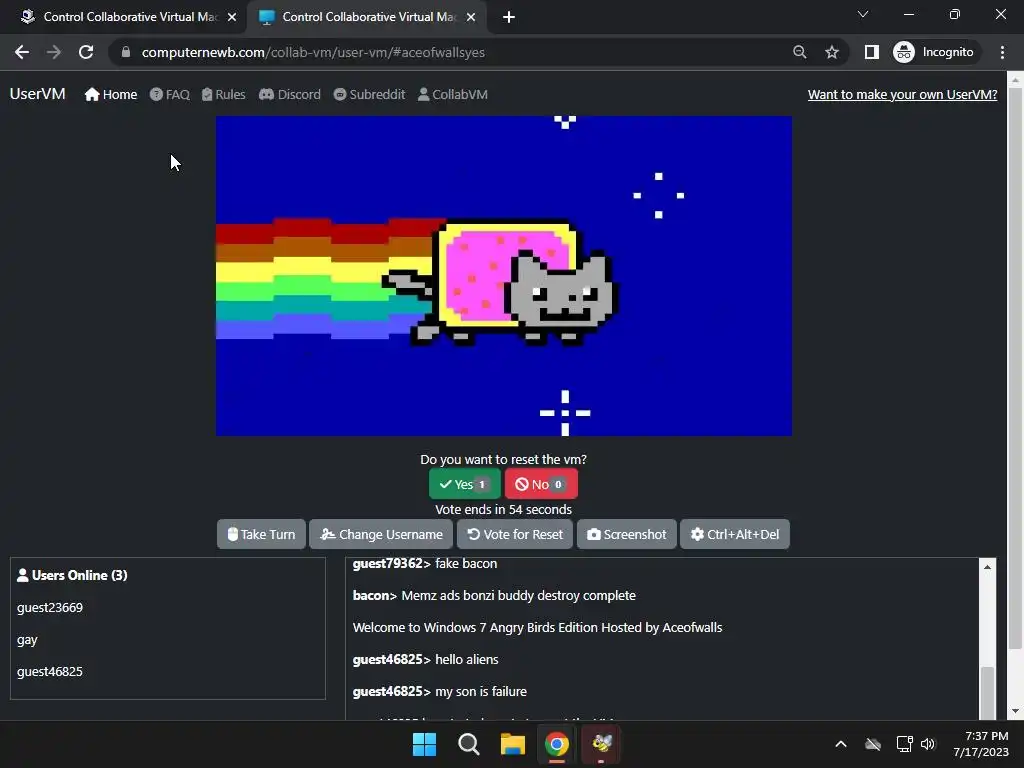1024x768 pixels.
Task: Open the zoom magnifier icon in address bar
Action: [799, 52]
